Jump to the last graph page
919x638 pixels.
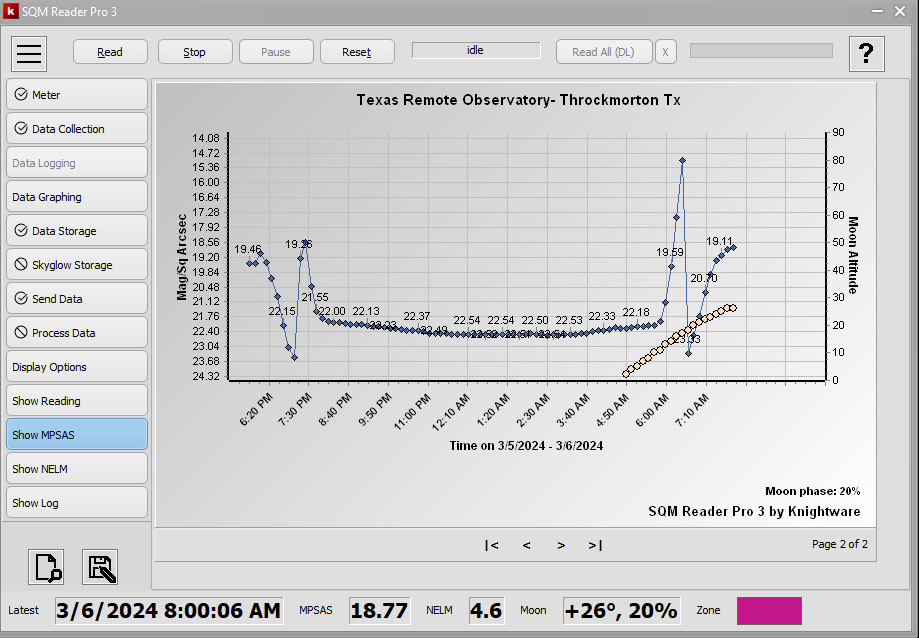(595, 545)
